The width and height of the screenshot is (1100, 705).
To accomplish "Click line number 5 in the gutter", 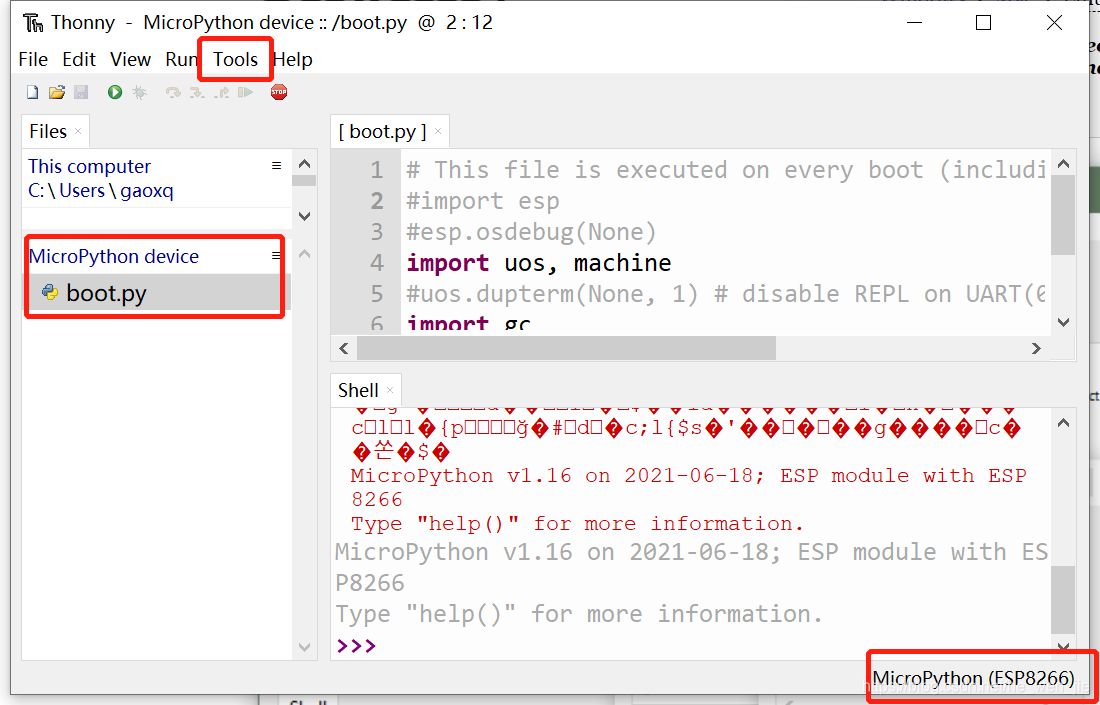I will click(377, 294).
